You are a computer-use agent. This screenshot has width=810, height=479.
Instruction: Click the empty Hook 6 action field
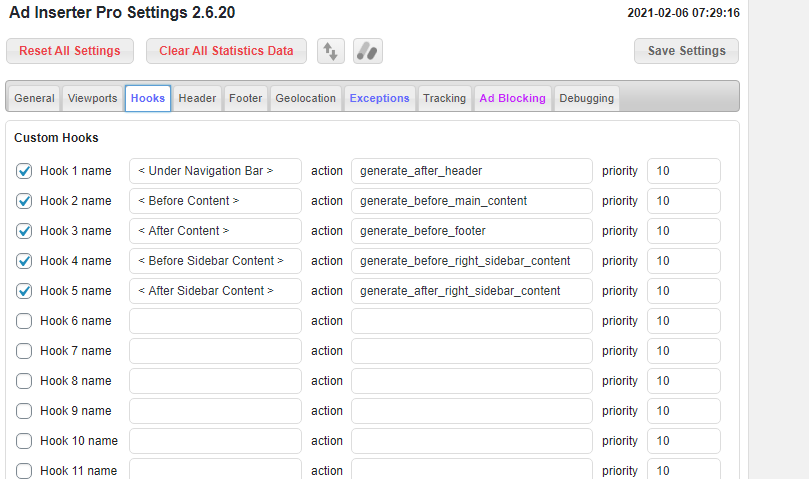(472, 321)
